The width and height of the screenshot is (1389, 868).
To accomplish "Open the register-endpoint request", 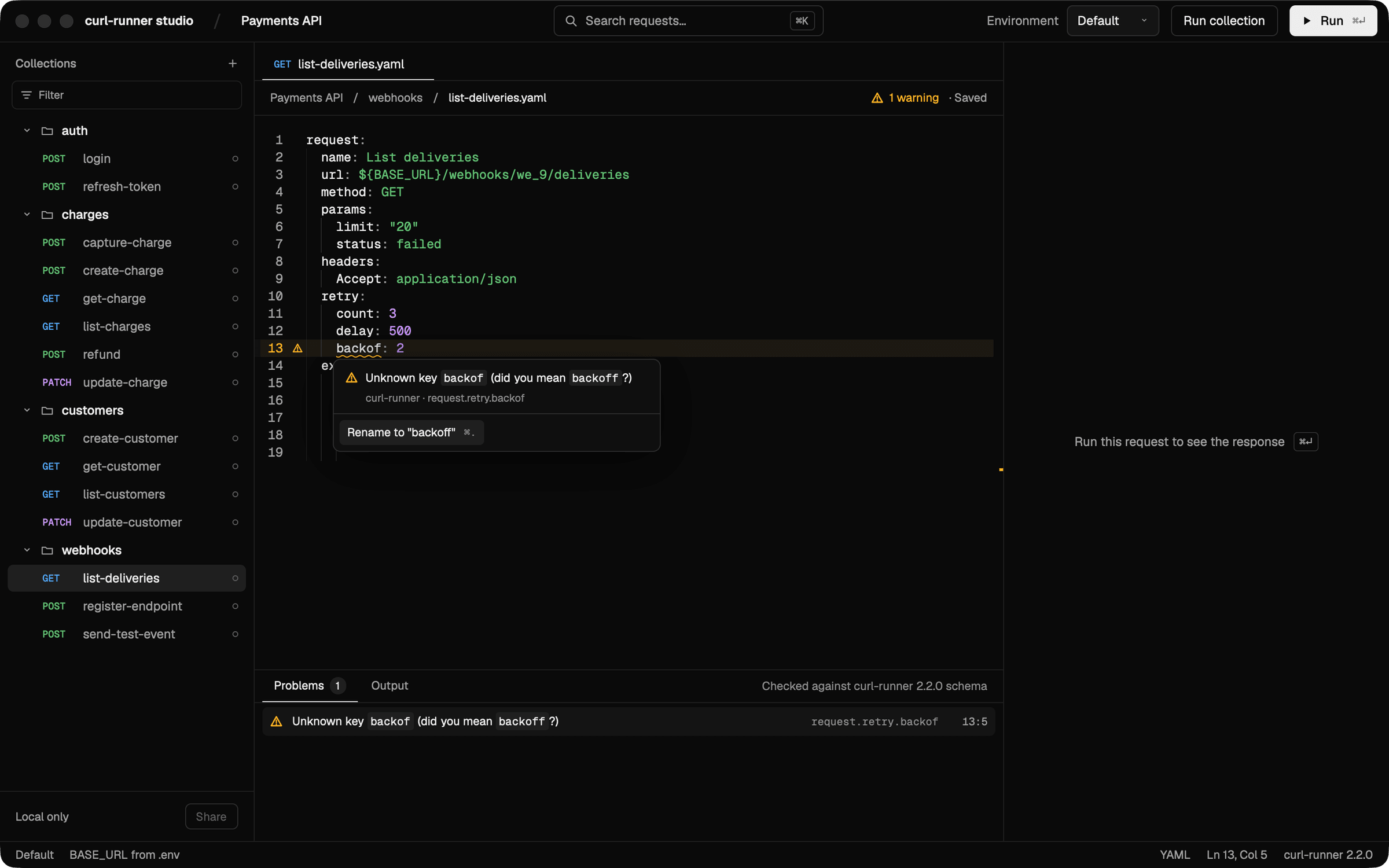I will coord(127,606).
